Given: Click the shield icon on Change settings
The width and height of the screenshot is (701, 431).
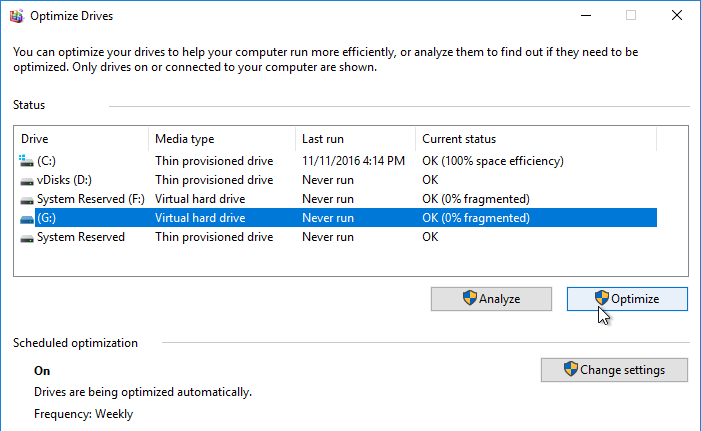Looking at the screenshot, I should click(x=570, y=369).
